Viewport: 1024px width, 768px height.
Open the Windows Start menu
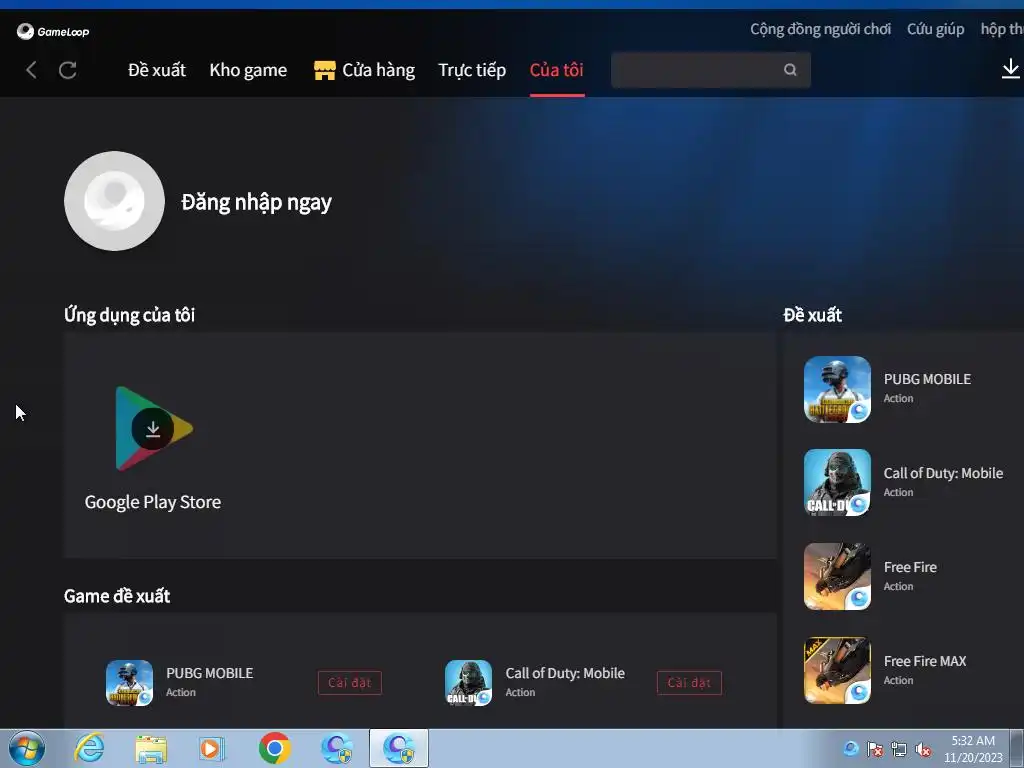tap(27, 748)
